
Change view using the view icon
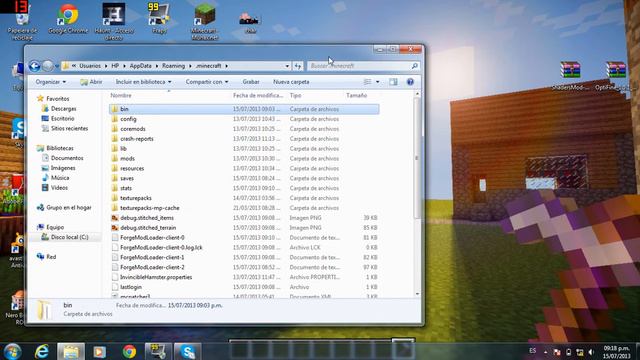pos(368,82)
